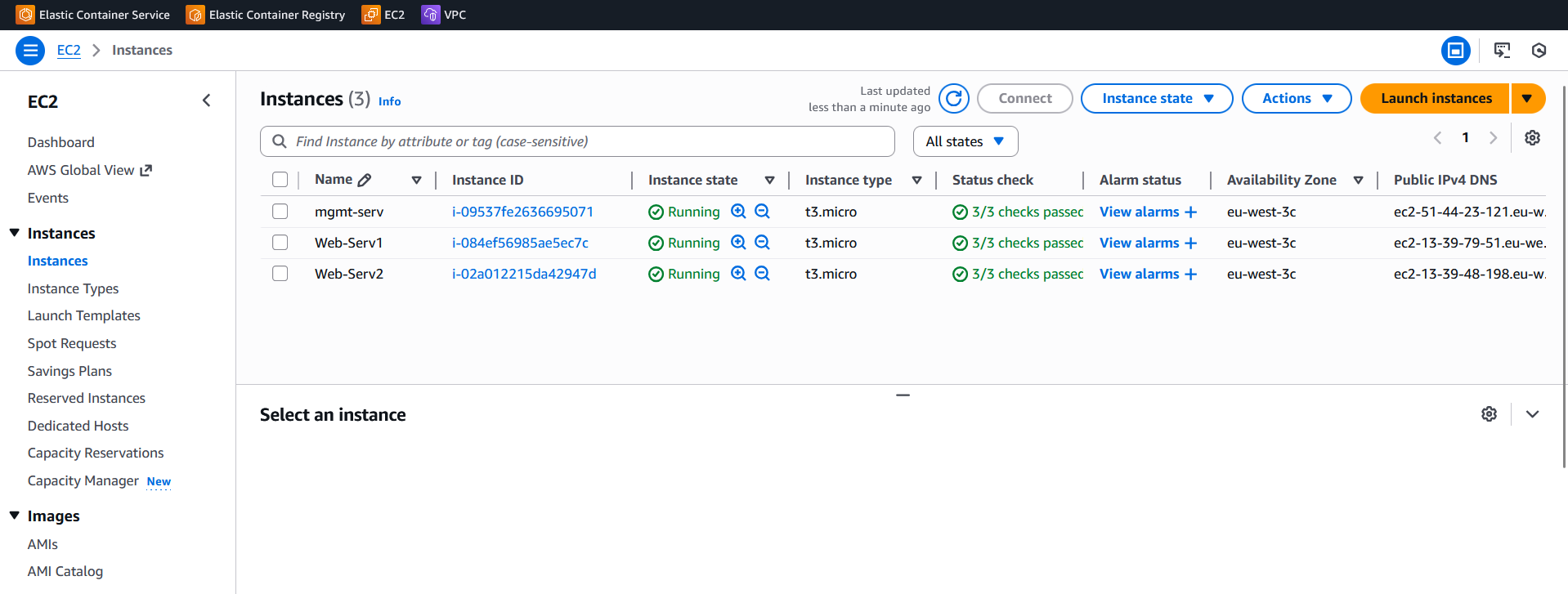Collapse the EC2 sidebar arrow
The height and width of the screenshot is (594, 1568).
(x=206, y=100)
